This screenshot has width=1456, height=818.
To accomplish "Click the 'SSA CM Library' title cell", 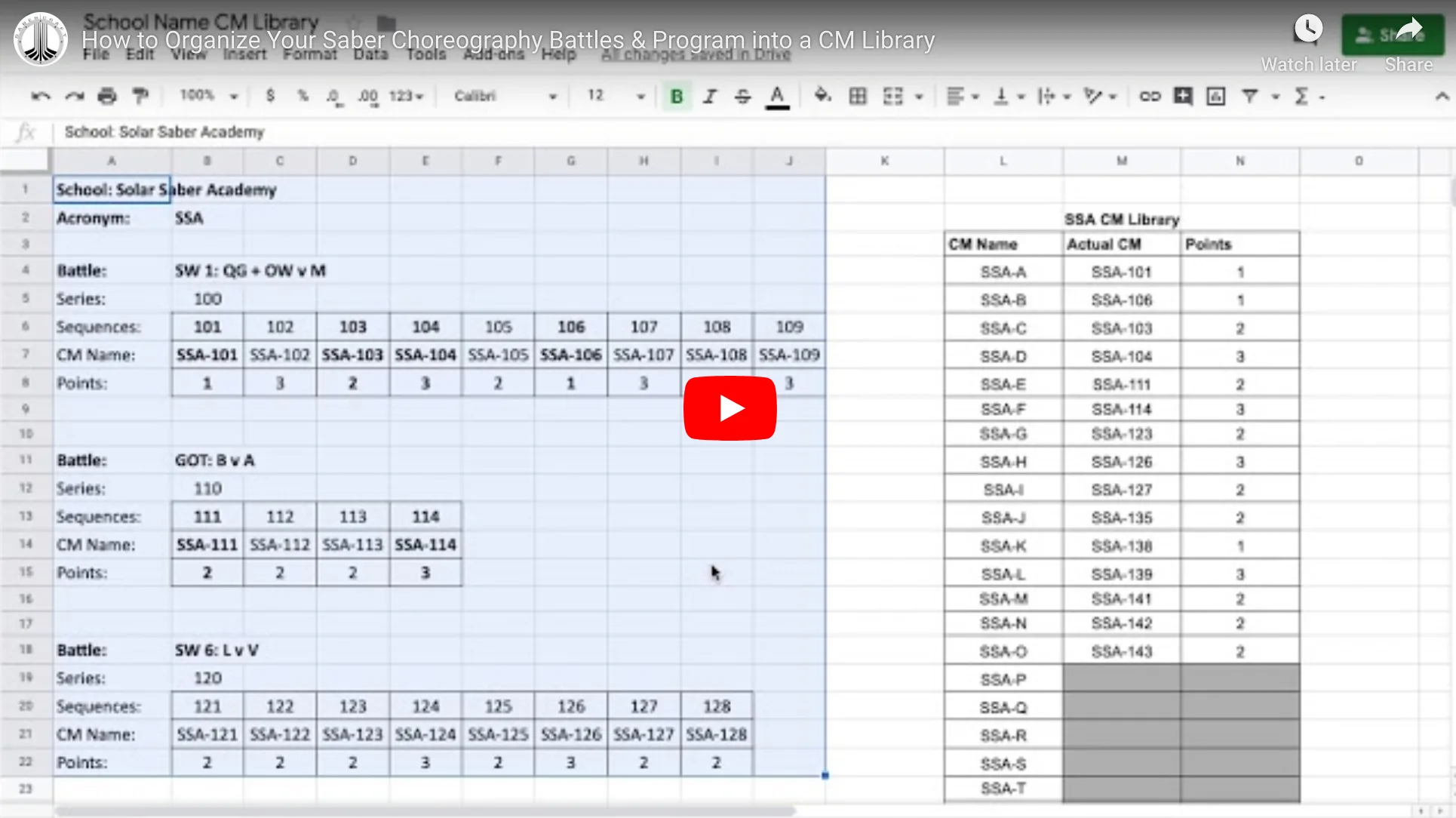I will tap(1122, 219).
